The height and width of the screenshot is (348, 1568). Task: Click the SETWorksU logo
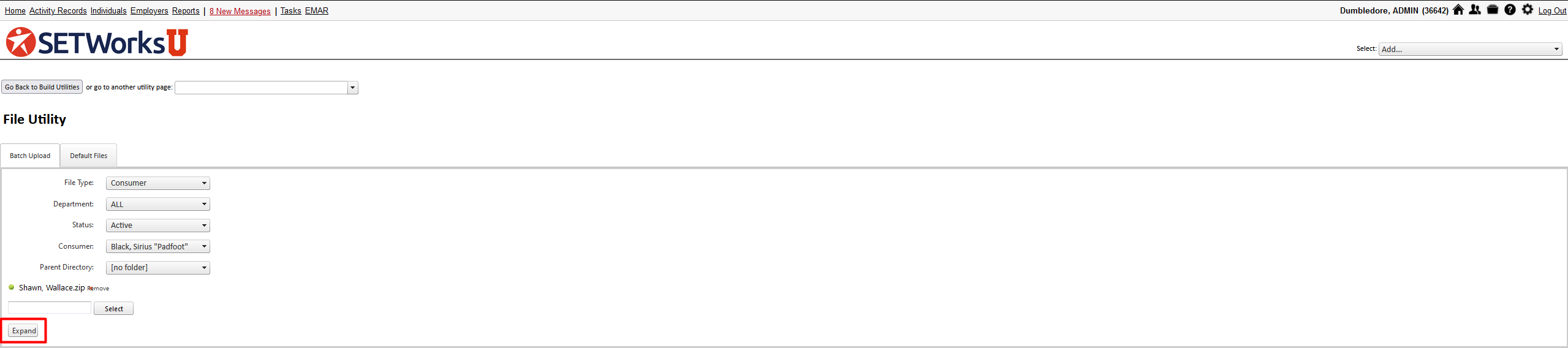click(97, 42)
